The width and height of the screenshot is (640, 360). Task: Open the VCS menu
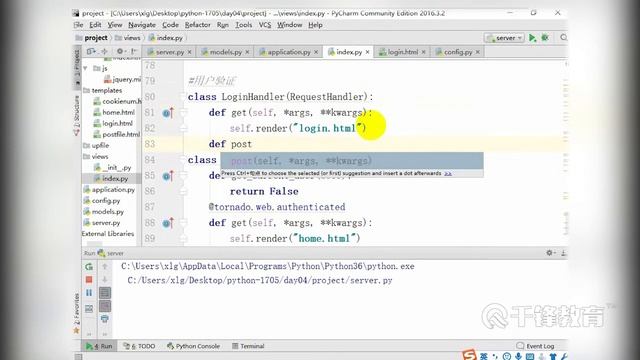[x=265, y=25]
